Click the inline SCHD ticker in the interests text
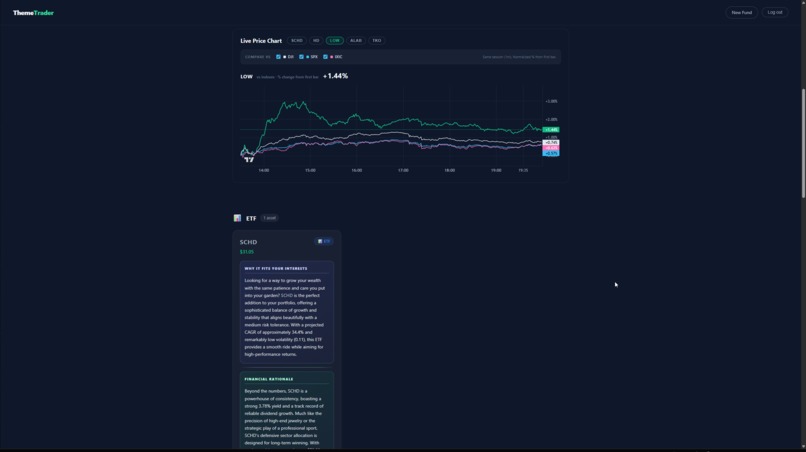806x452 pixels. [287, 295]
